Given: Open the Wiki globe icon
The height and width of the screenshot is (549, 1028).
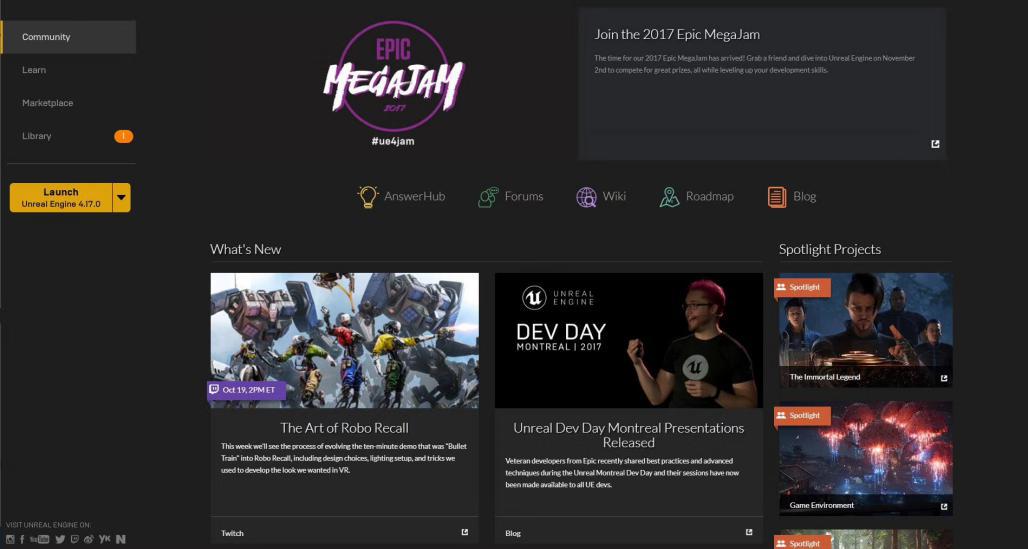Looking at the screenshot, I should [586, 197].
